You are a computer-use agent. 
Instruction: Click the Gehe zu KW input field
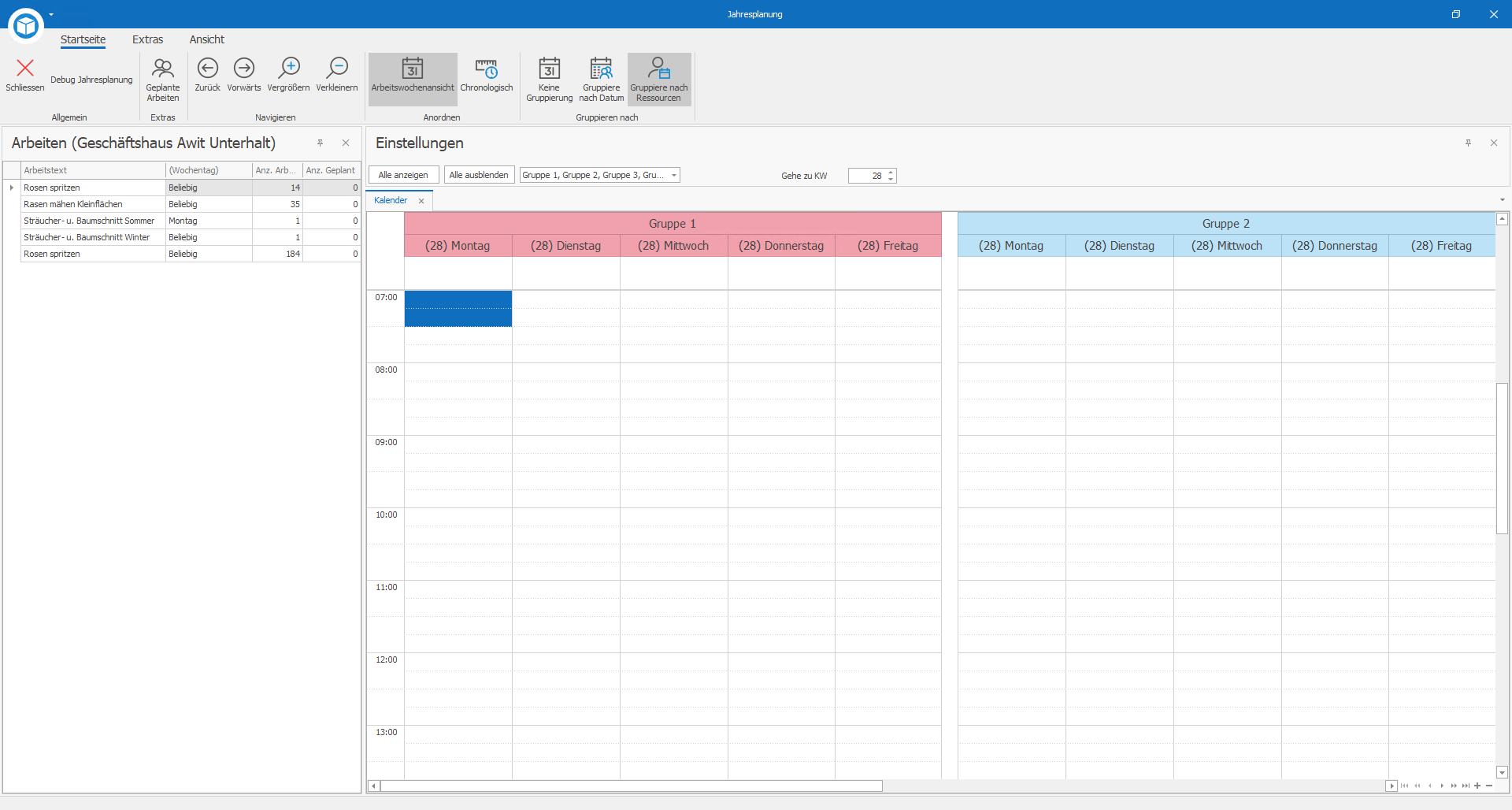pos(866,176)
